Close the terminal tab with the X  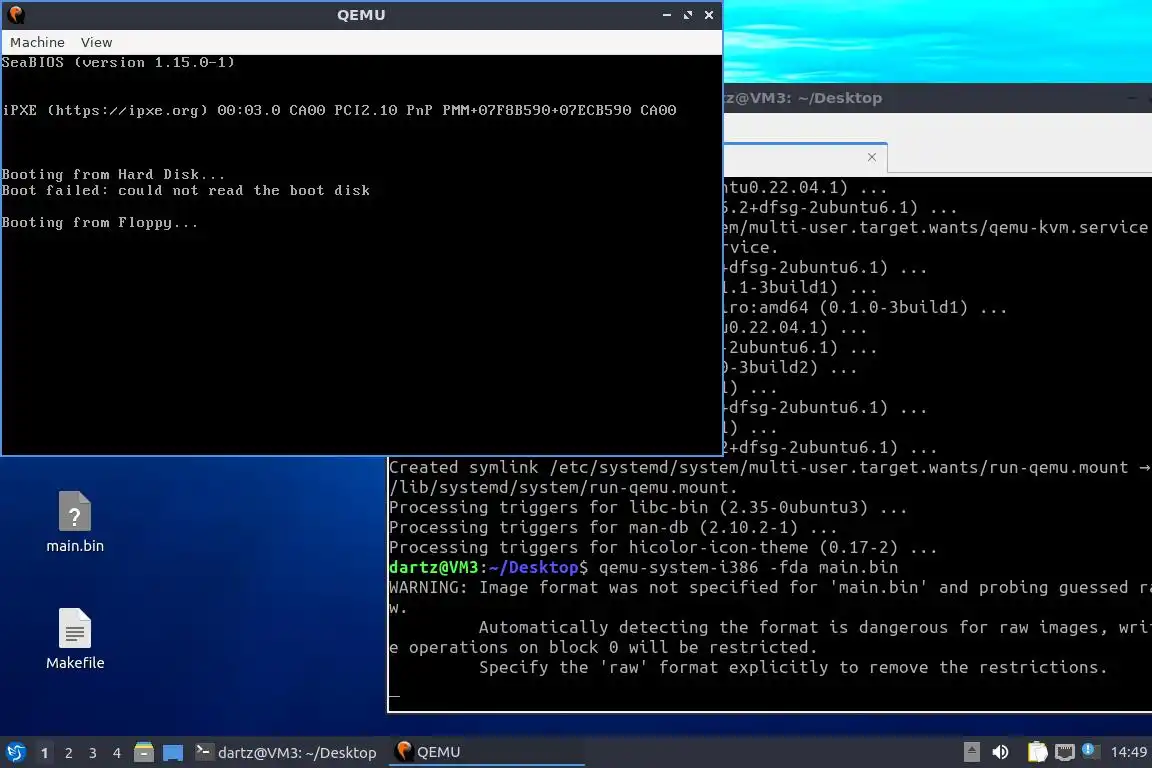pyautogui.click(x=871, y=157)
